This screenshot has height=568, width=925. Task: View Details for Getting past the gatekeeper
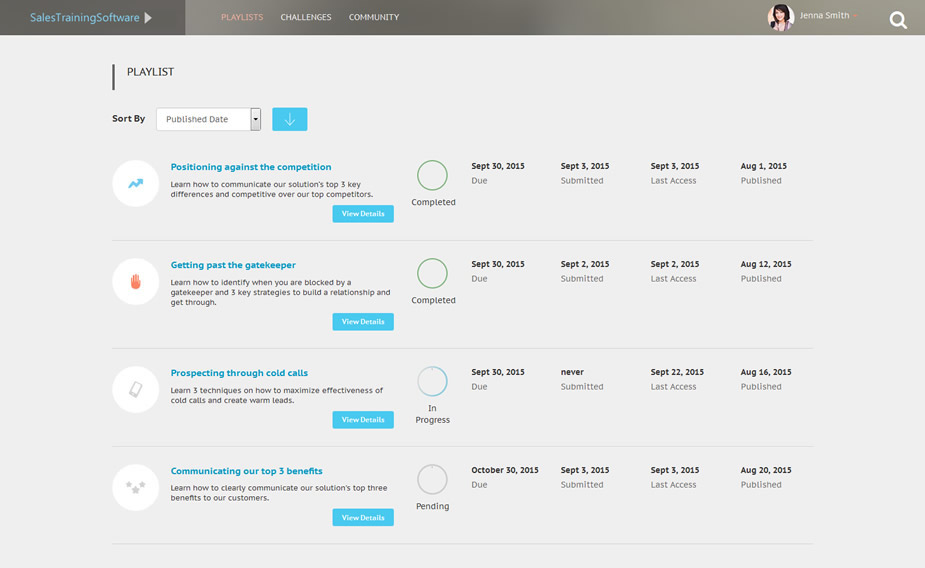point(363,321)
